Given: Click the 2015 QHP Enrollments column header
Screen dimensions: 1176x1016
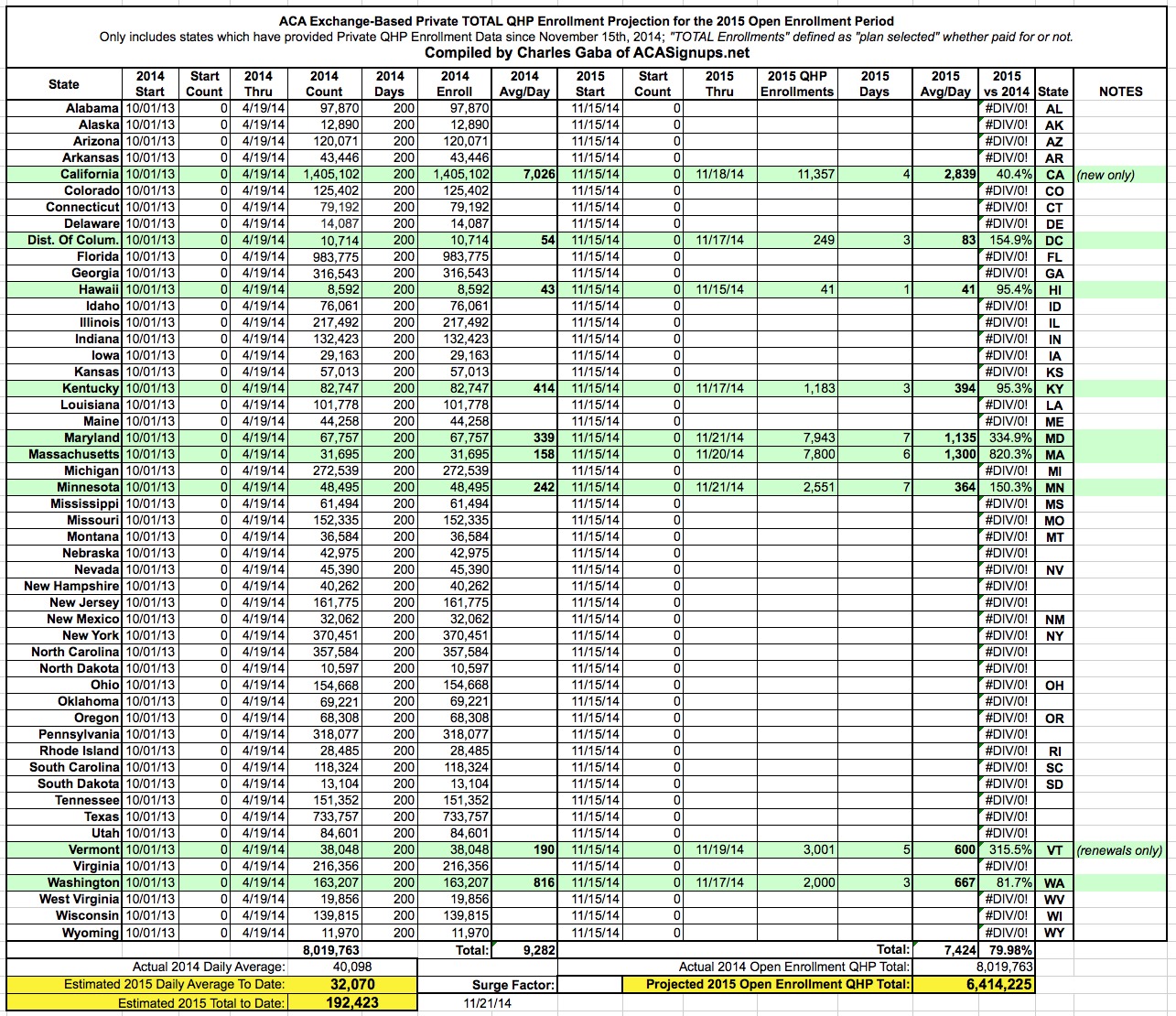Looking at the screenshot, I should [x=796, y=84].
